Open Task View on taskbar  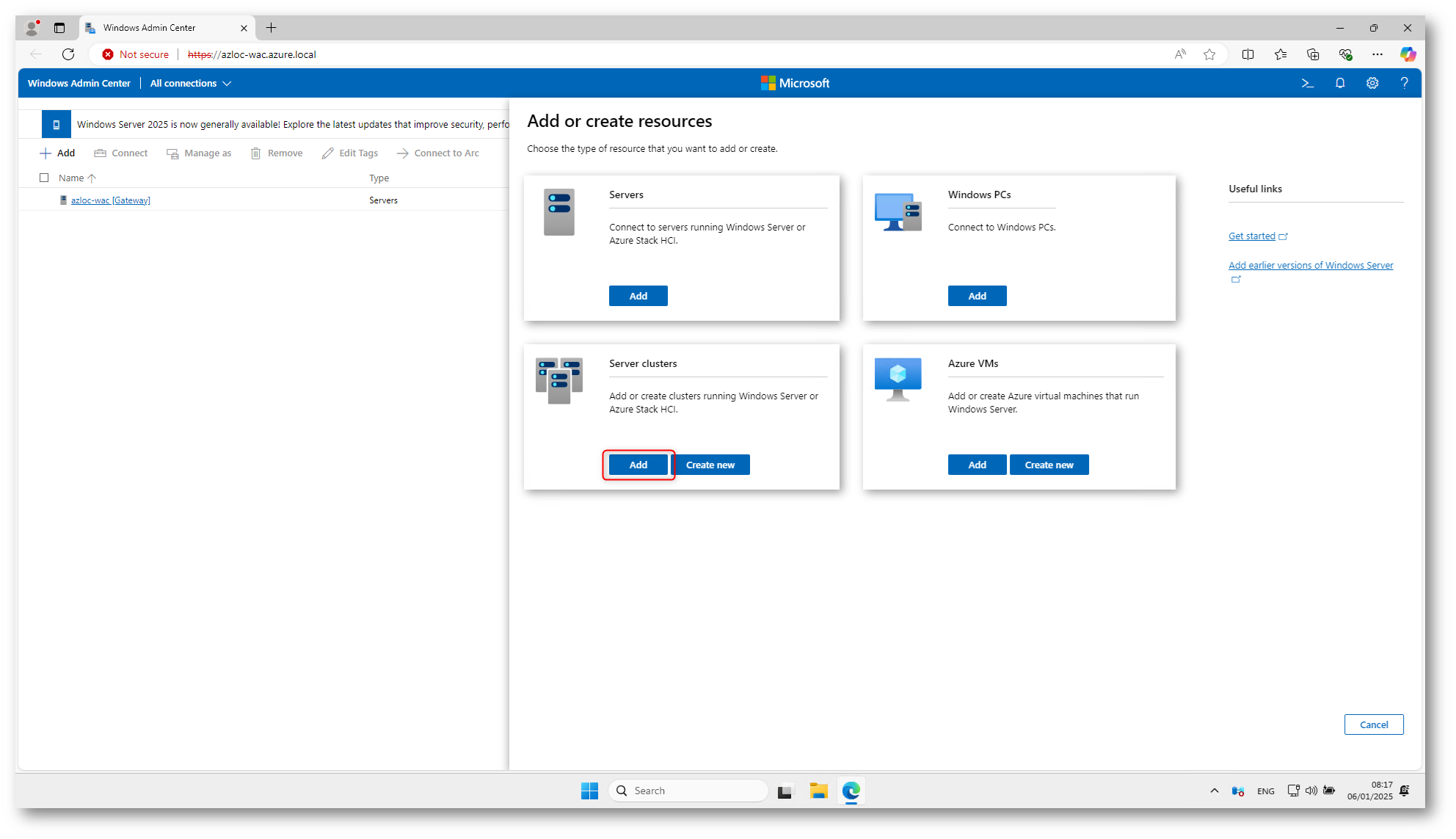pos(786,791)
